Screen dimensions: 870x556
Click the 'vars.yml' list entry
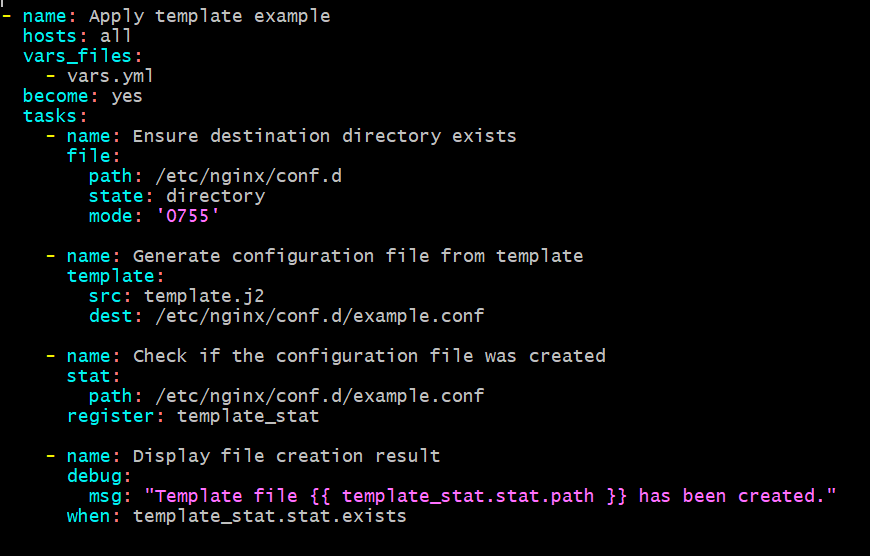point(110,76)
